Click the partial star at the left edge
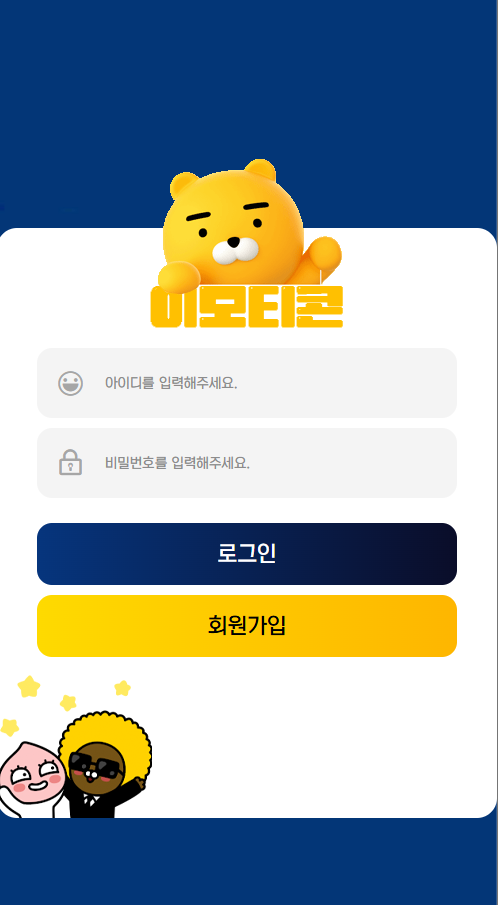The image size is (498, 905). (x=9, y=727)
